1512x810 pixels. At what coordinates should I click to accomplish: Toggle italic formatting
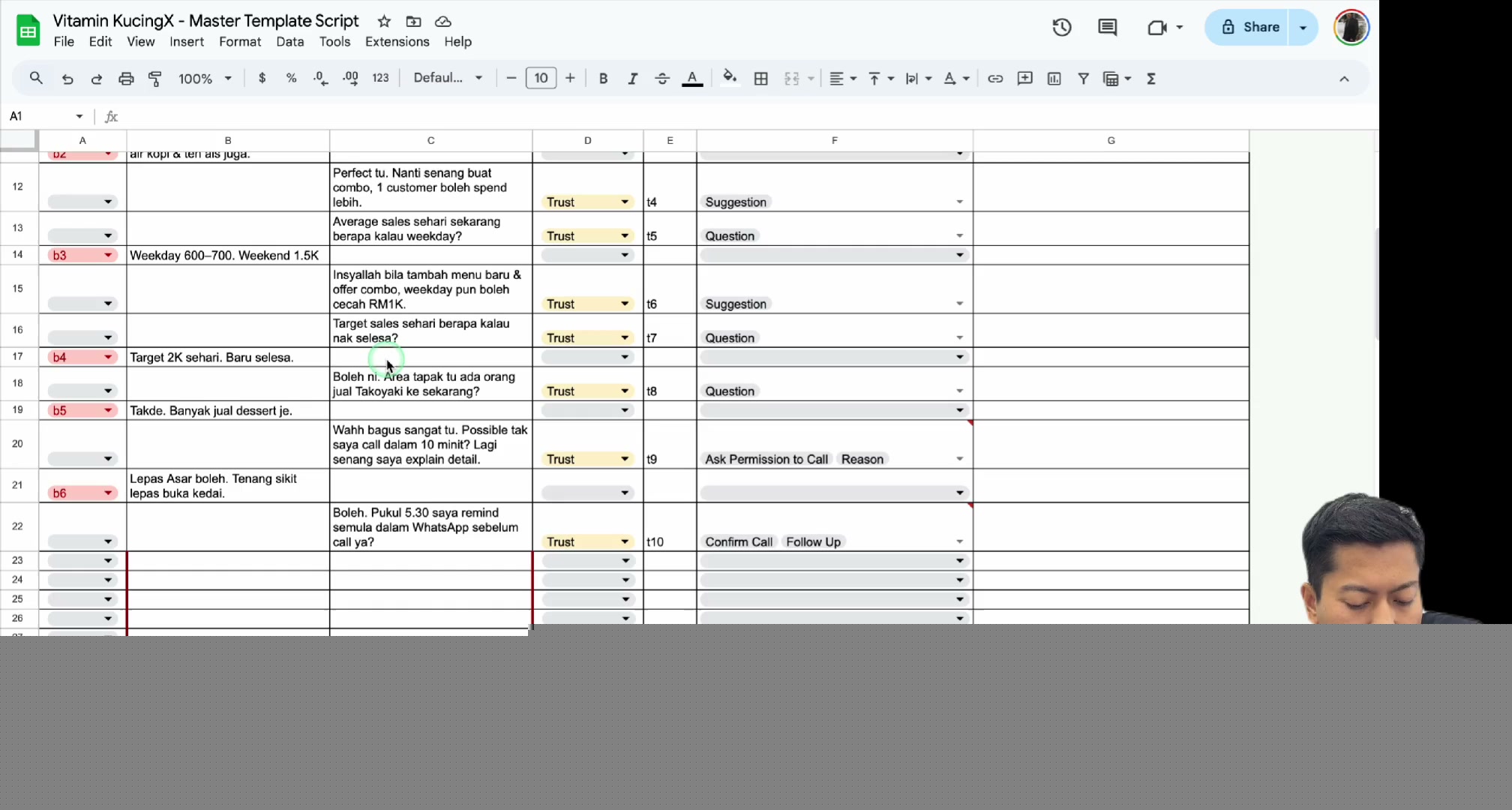coord(632,78)
